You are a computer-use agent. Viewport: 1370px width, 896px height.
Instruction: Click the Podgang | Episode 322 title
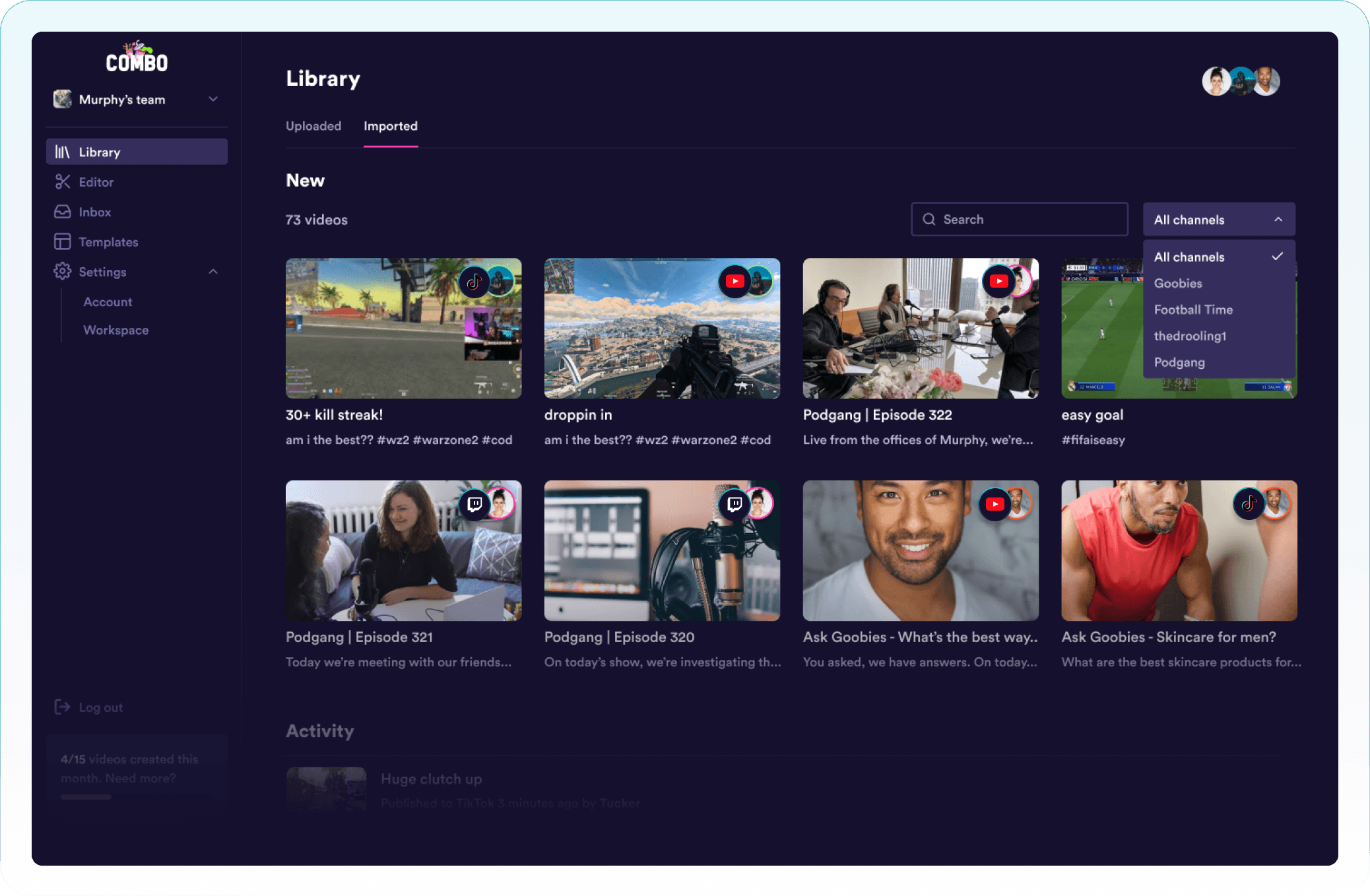pyautogui.click(x=878, y=414)
